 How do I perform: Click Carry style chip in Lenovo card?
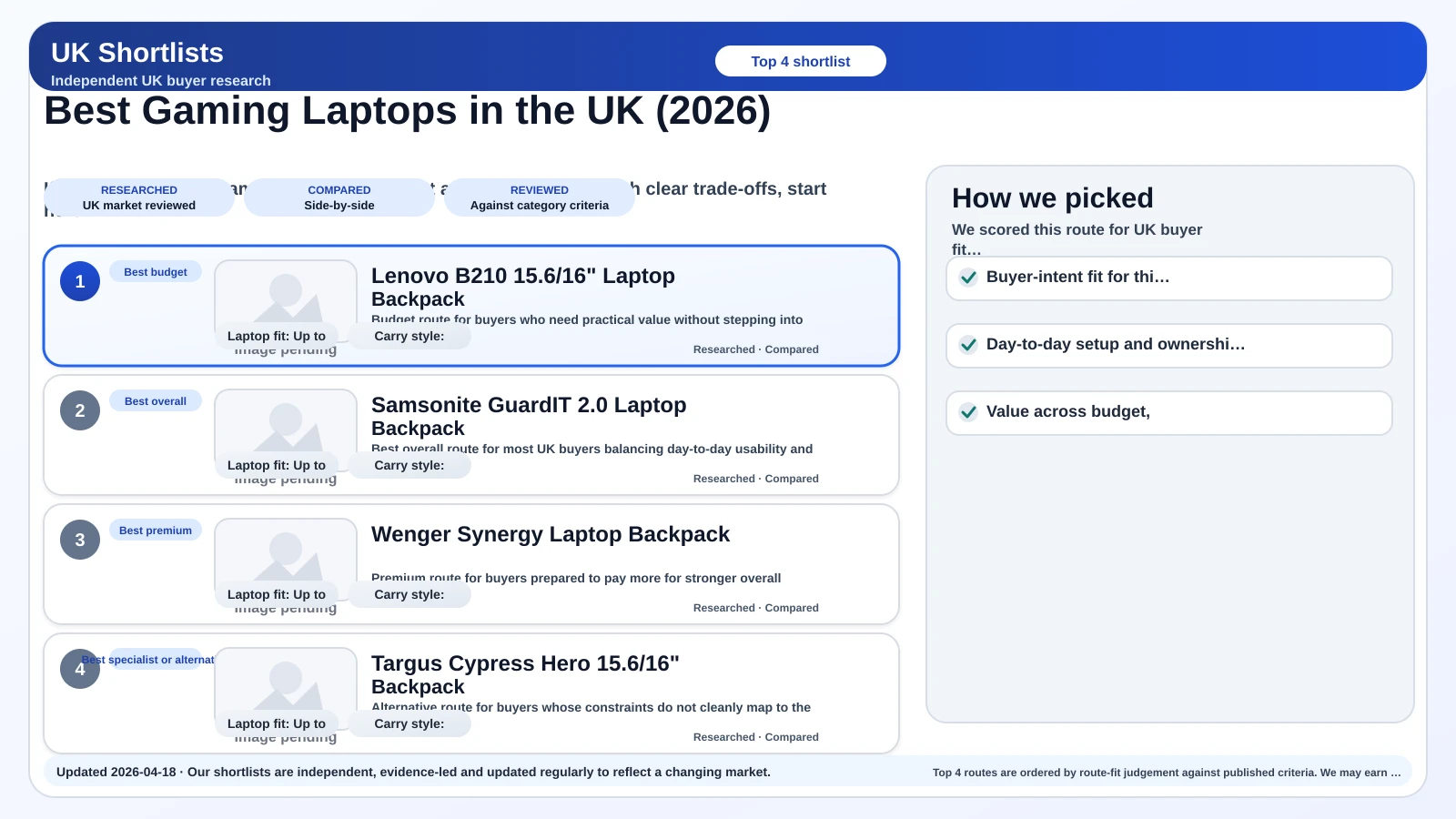tap(409, 336)
